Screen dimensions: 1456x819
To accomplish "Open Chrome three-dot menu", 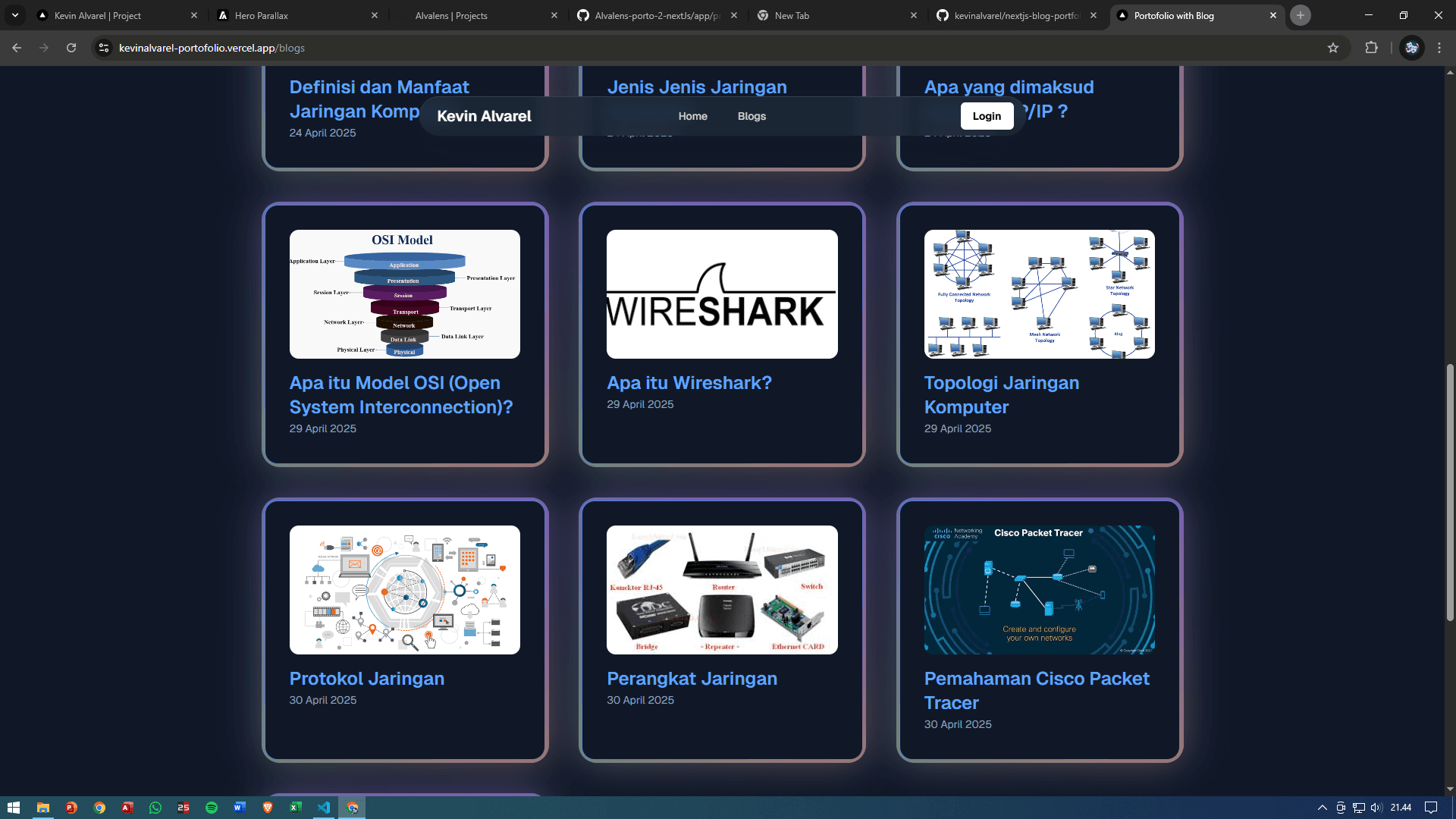I will pos(1439,48).
